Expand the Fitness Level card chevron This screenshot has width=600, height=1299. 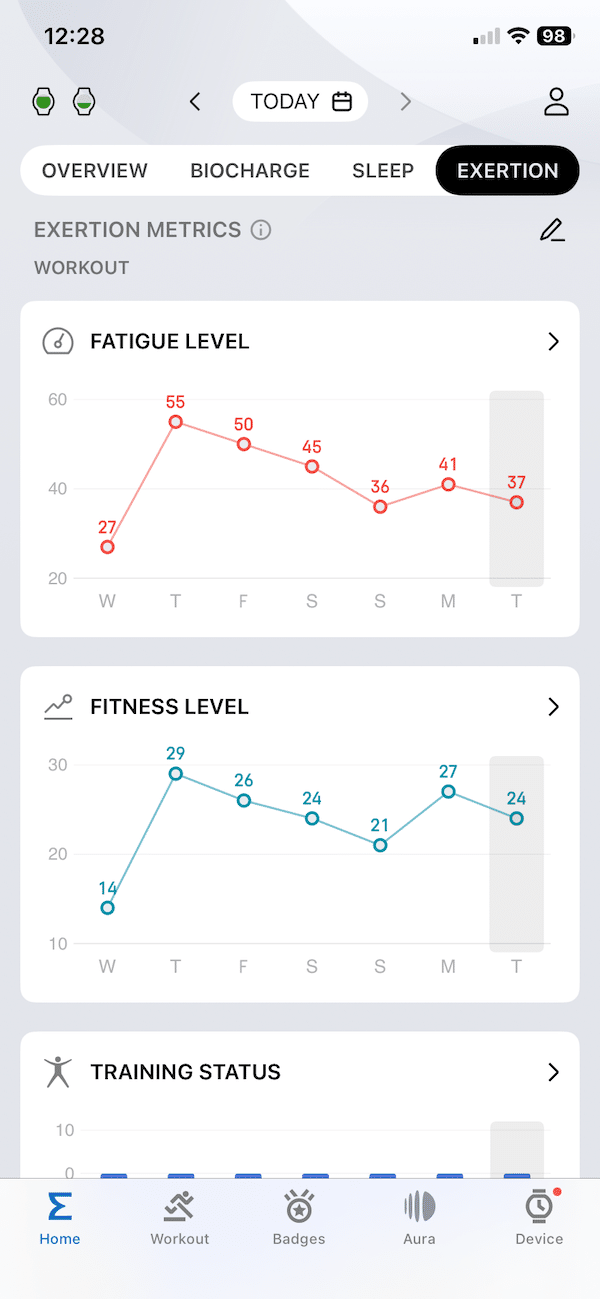coord(553,707)
